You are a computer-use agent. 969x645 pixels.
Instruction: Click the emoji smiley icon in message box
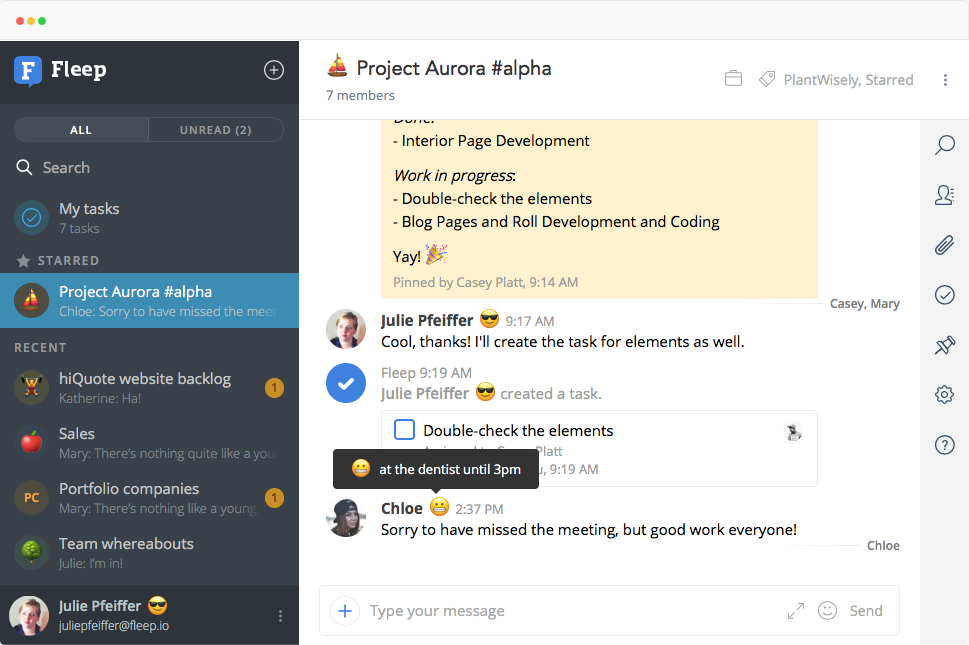(x=827, y=610)
